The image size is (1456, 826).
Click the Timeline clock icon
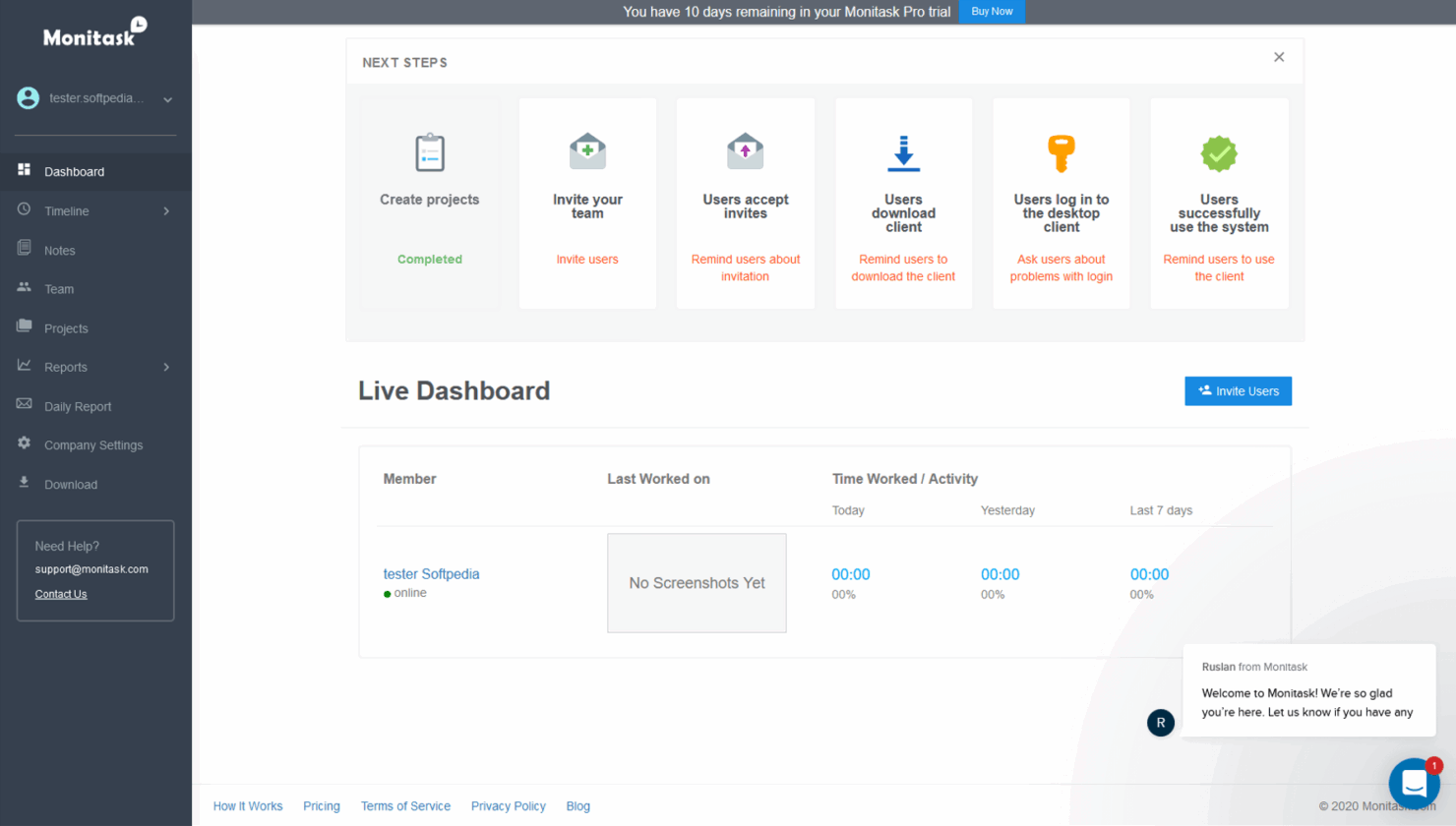pos(25,209)
